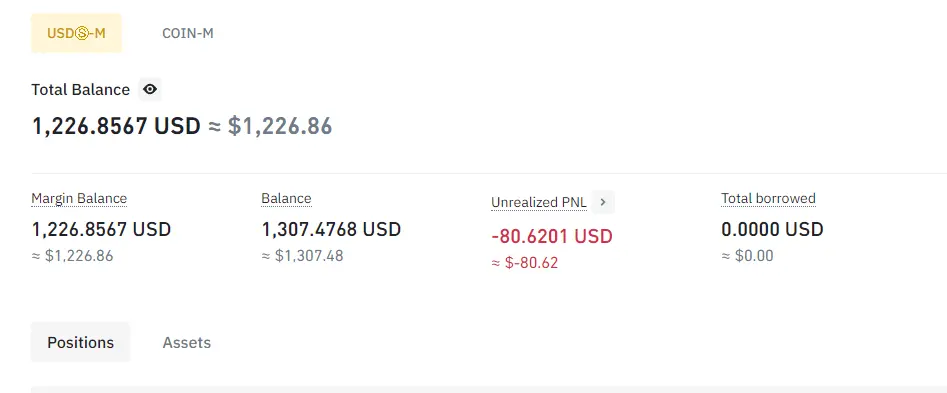The image size is (947, 393).
Task: Expand Unrealized PNL chevron arrow
Action: click(x=603, y=202)
